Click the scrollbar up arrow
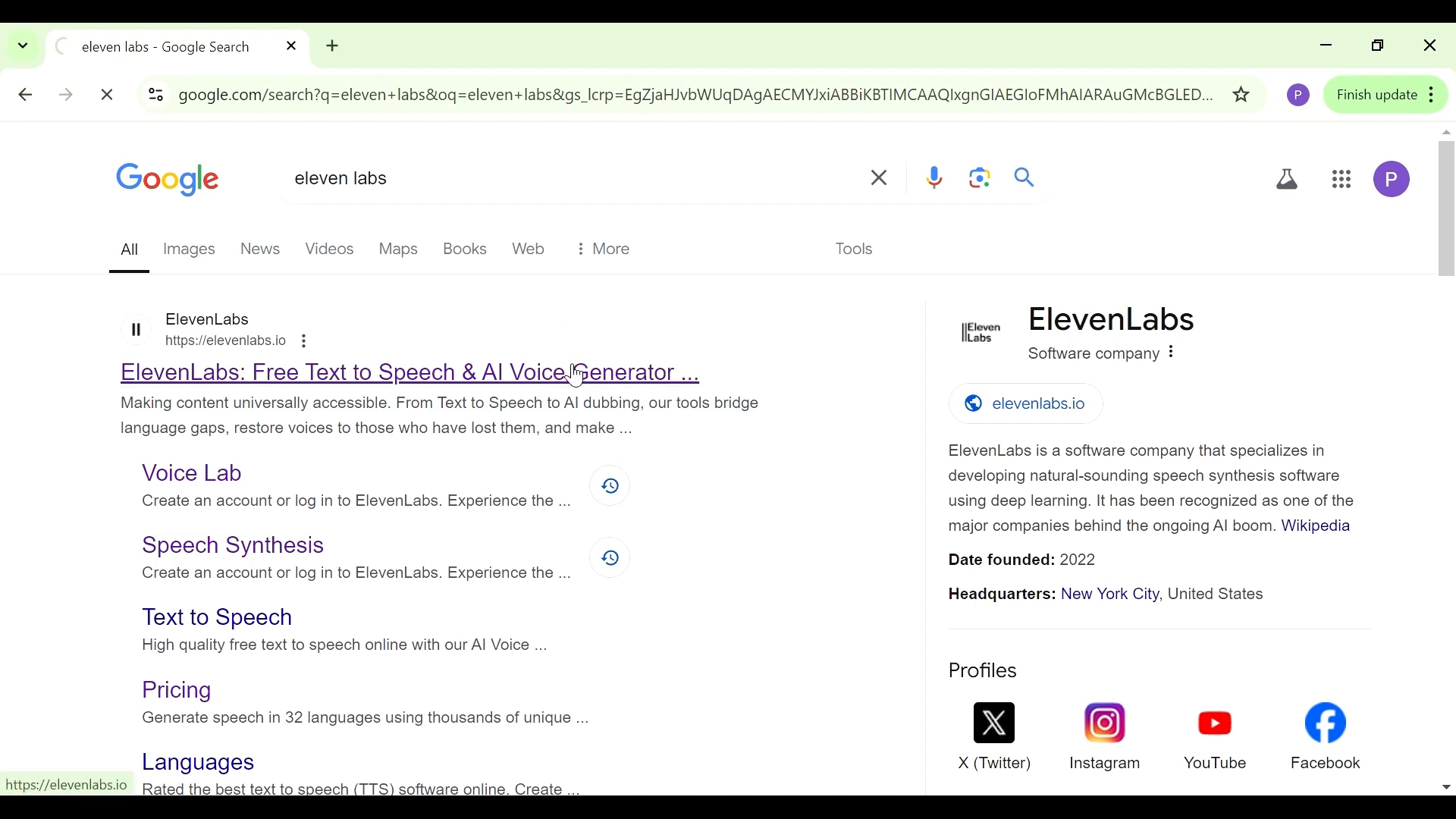 pyautogui.click(x=1447, y=133)
